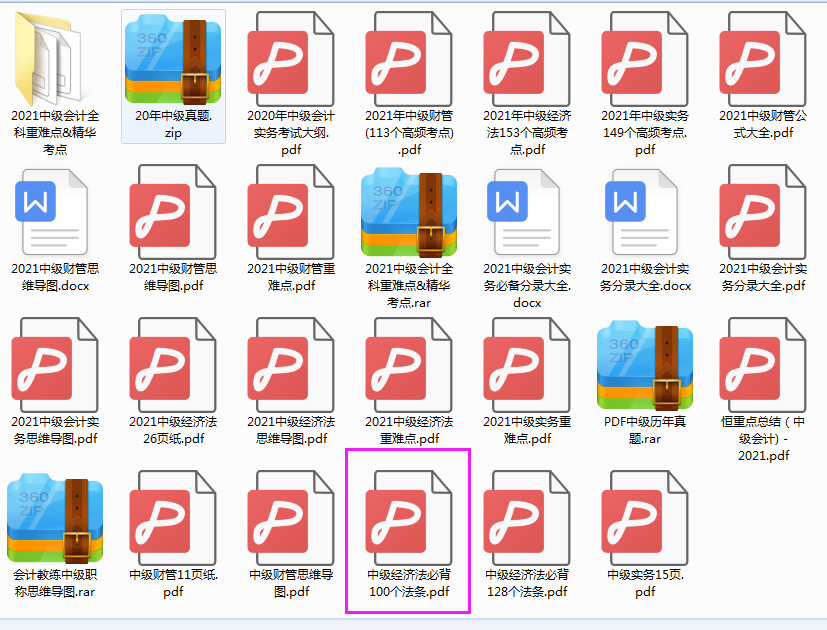Click the file name '2021年中级实务149个高频考点.pdf'
This screenshot has width=827, height=630.
click(x=645, y=132)
